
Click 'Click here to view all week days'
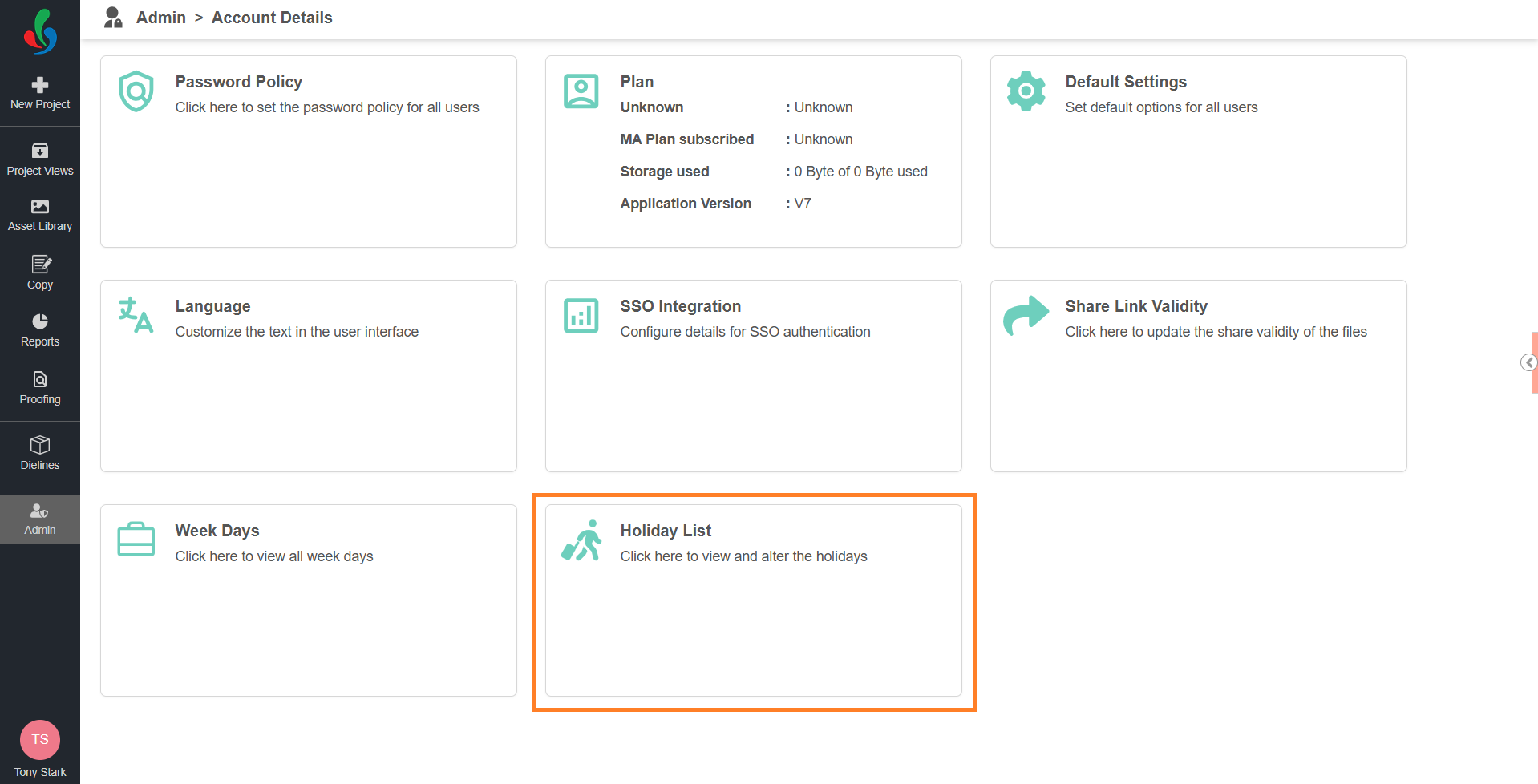pos(274,556)
